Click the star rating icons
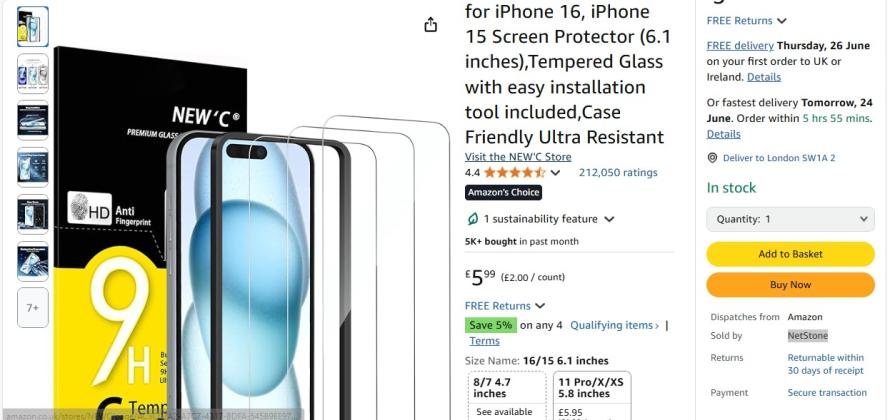 tap(514, 172)
